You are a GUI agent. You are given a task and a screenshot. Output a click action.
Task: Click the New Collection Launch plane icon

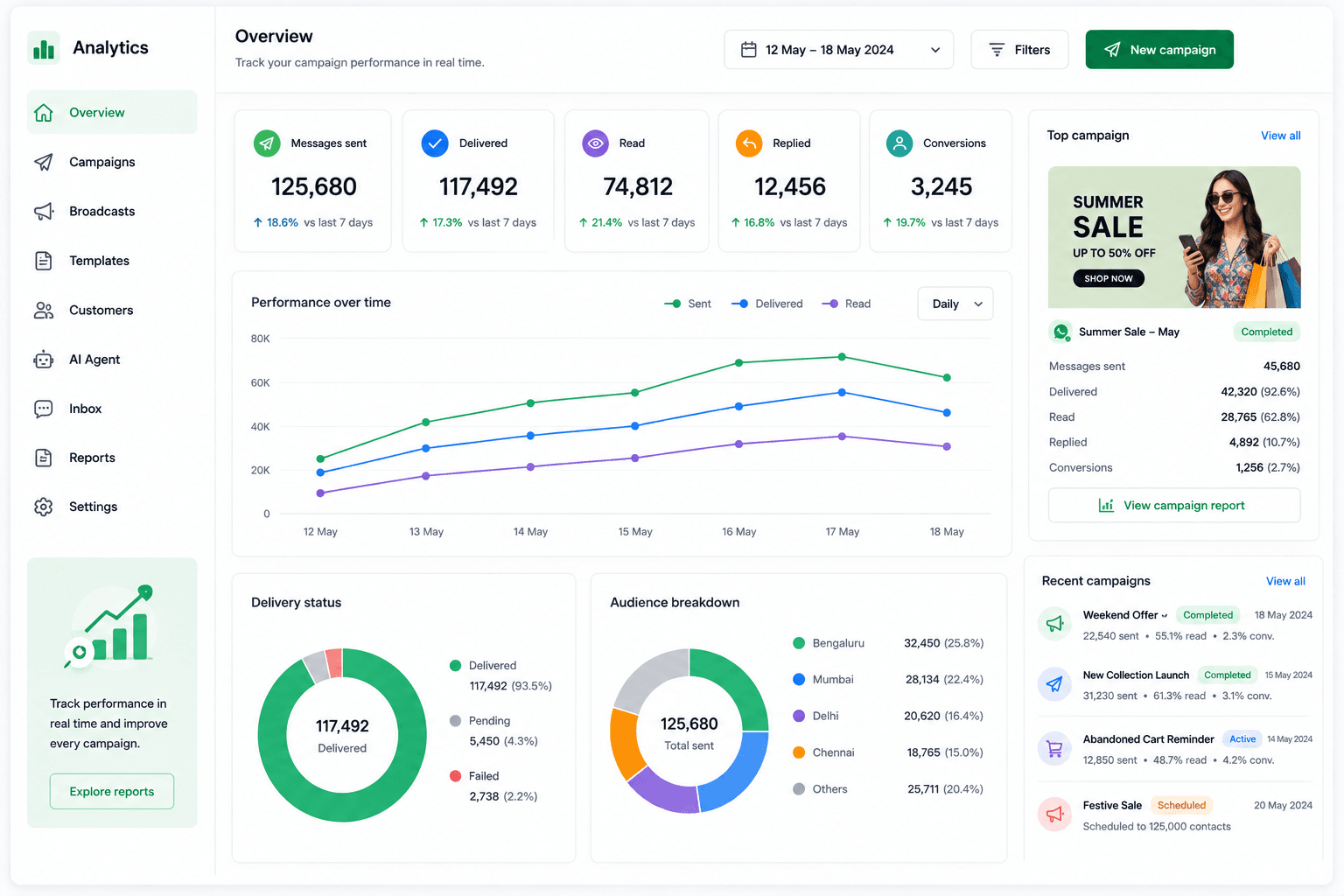point(1054,684)
